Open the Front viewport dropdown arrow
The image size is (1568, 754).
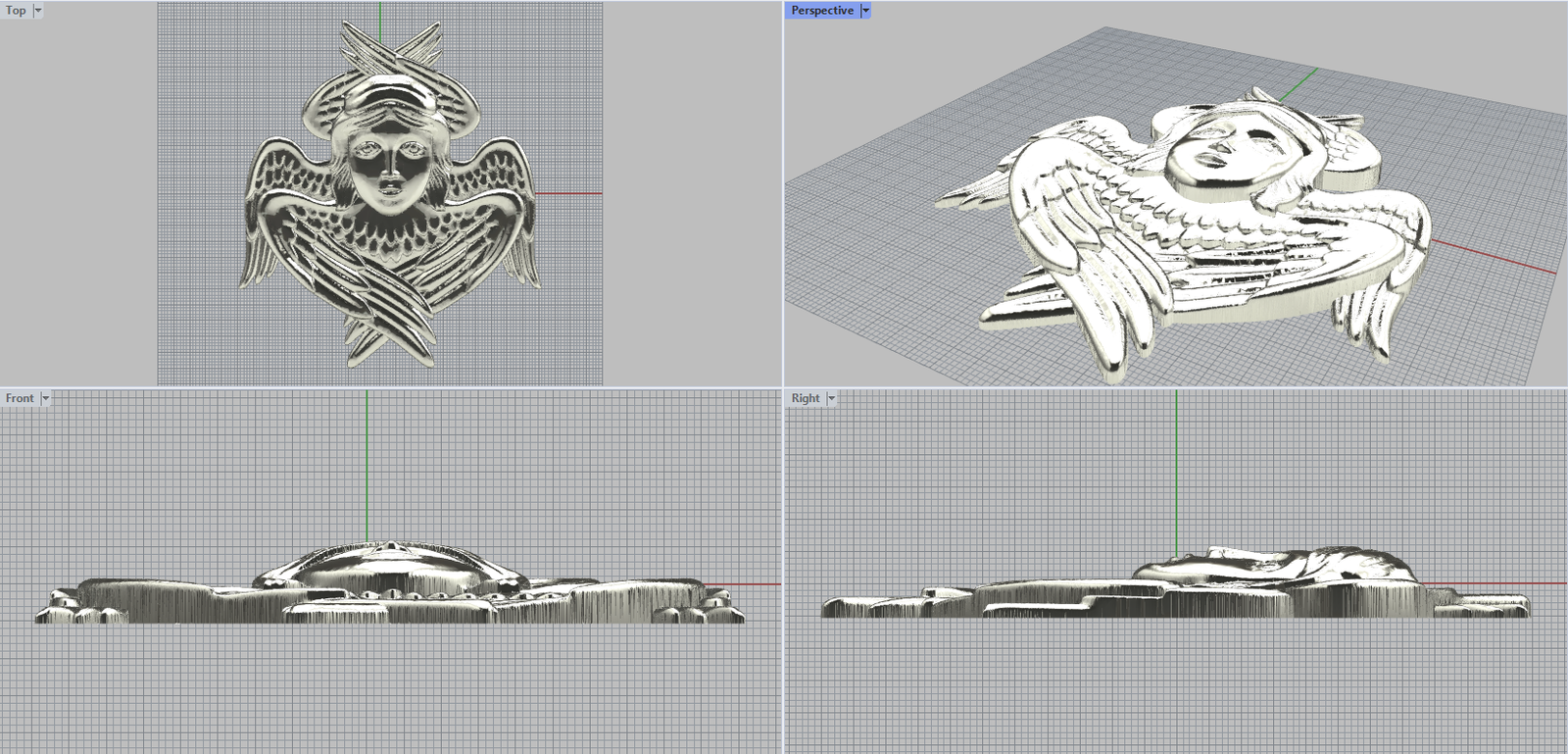pyautogui.click(x=45, y=398)
